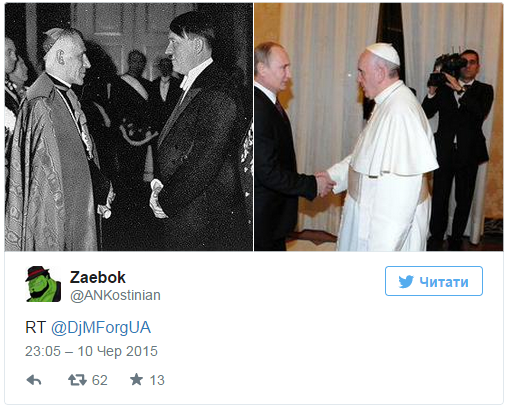The width and height of the screenshot is (509, 410).
Task: Click the RT text in the tweet body
Action: pos(35,327)
